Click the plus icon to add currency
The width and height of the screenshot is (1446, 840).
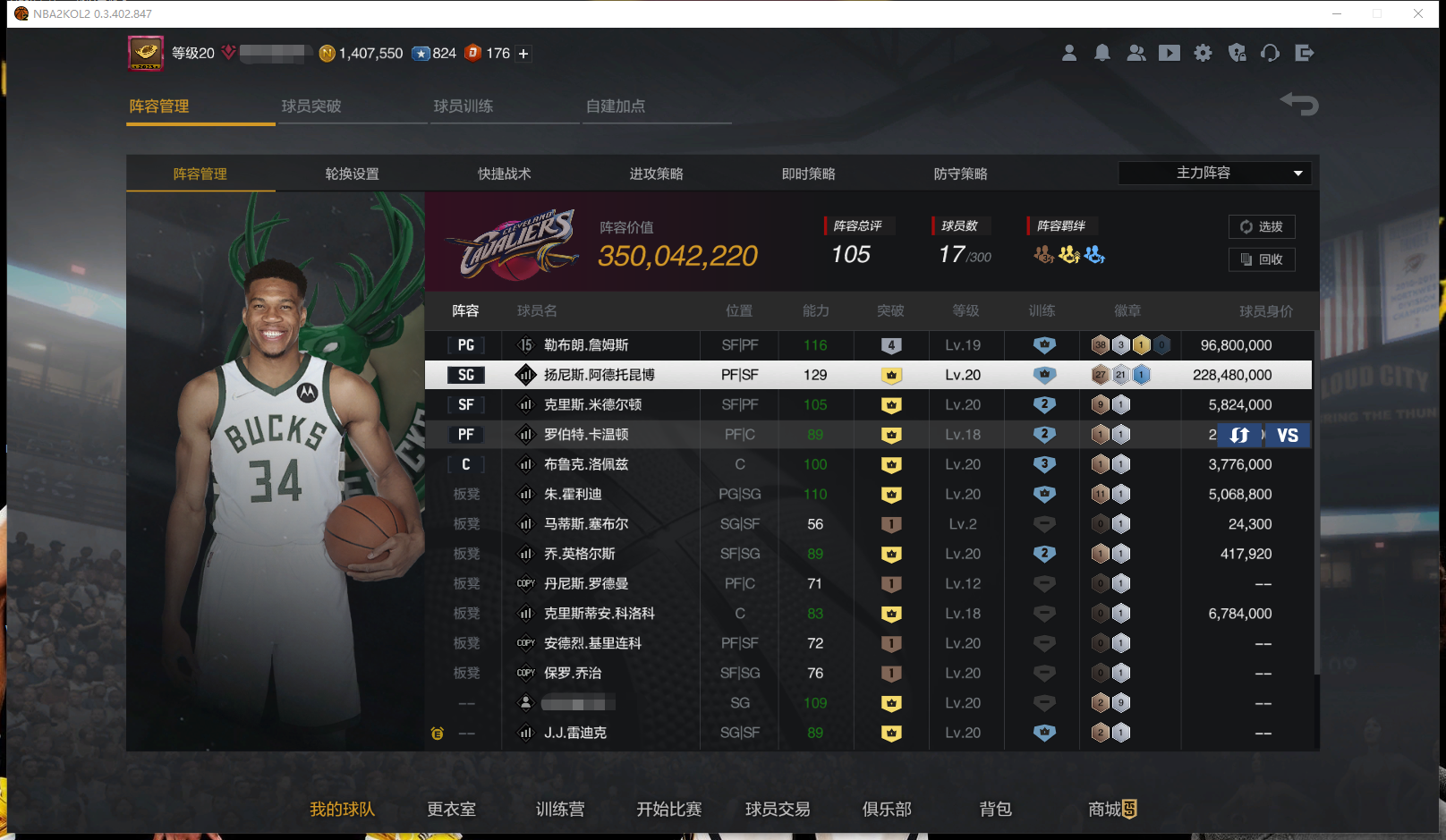coord(523,54)
